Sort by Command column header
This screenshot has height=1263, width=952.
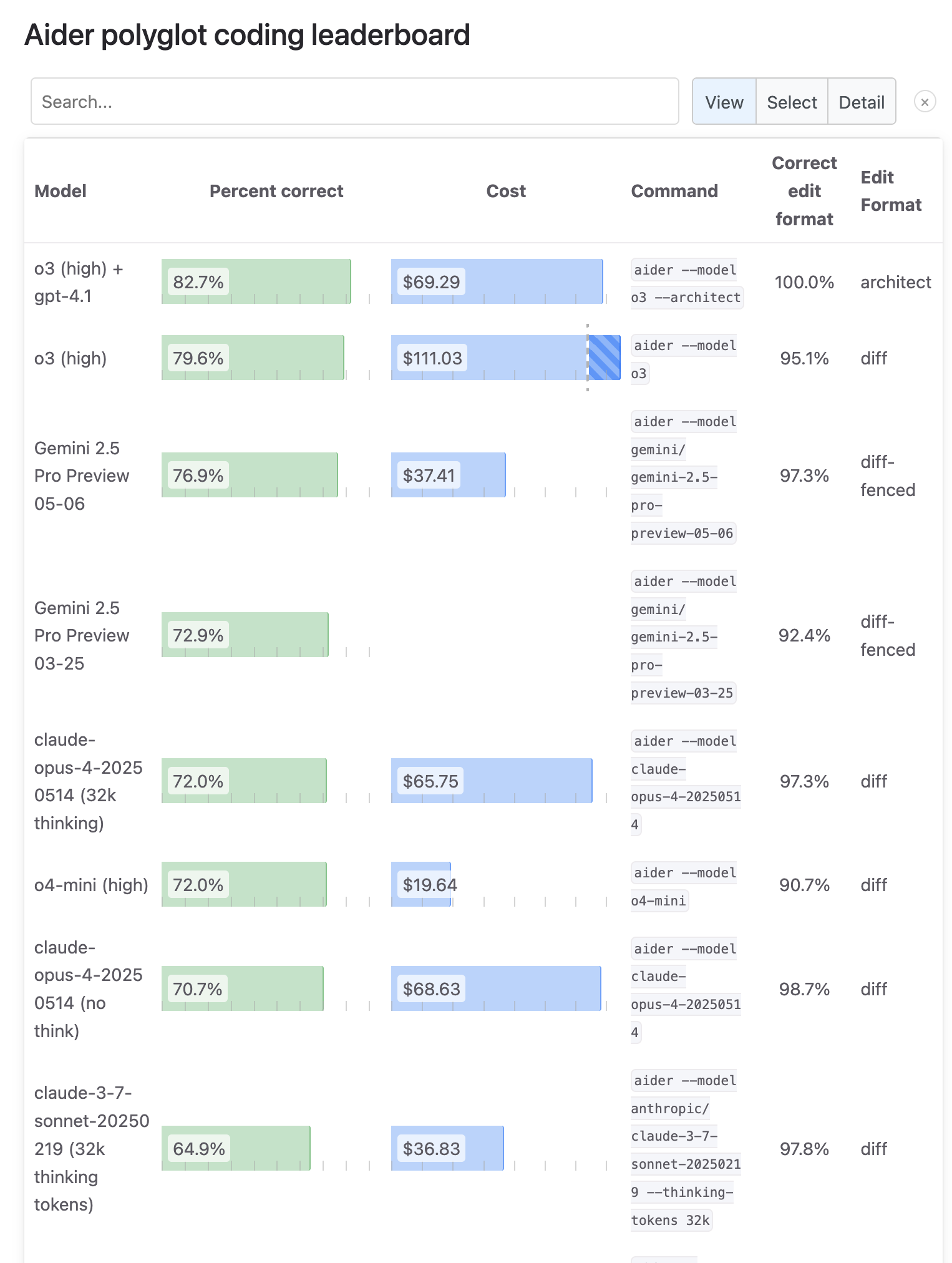[674, 191]
